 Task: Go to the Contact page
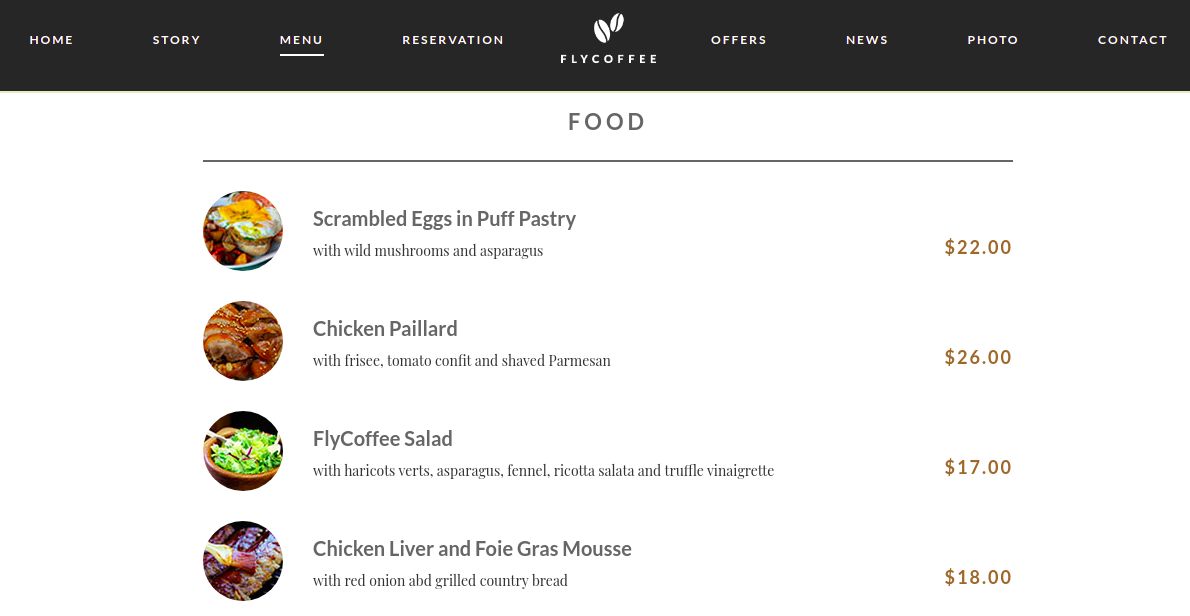click(1132, 40)
